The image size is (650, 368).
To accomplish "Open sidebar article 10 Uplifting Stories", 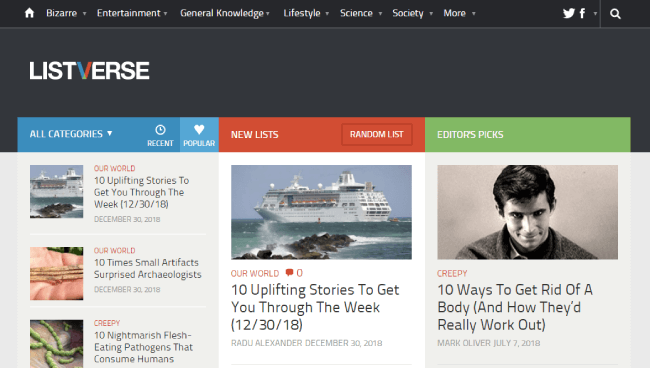I will point(141,192).
